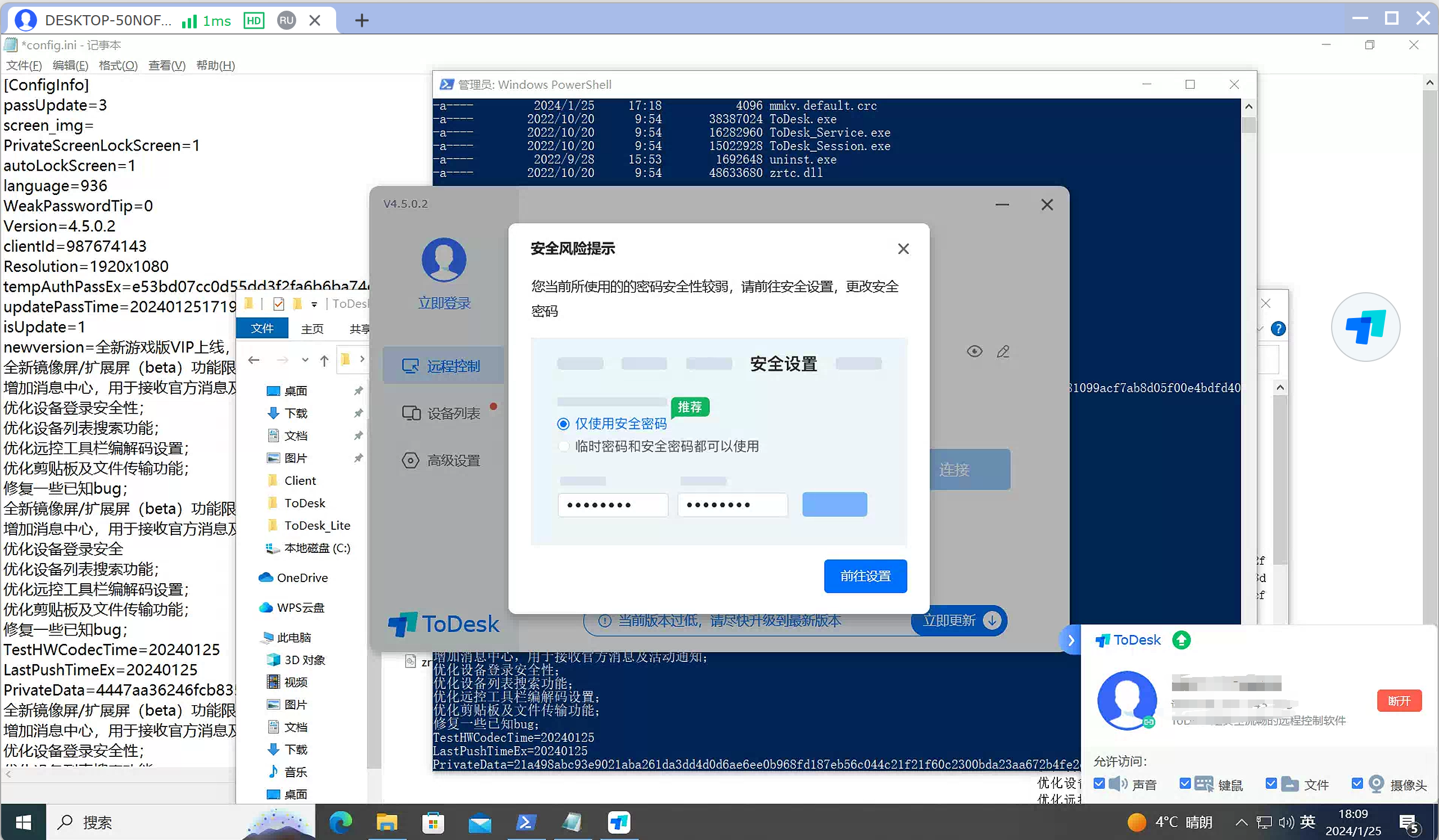
Task: Expand address bar folder chevron
Action: pyautogui.click(x=362, y=359)
